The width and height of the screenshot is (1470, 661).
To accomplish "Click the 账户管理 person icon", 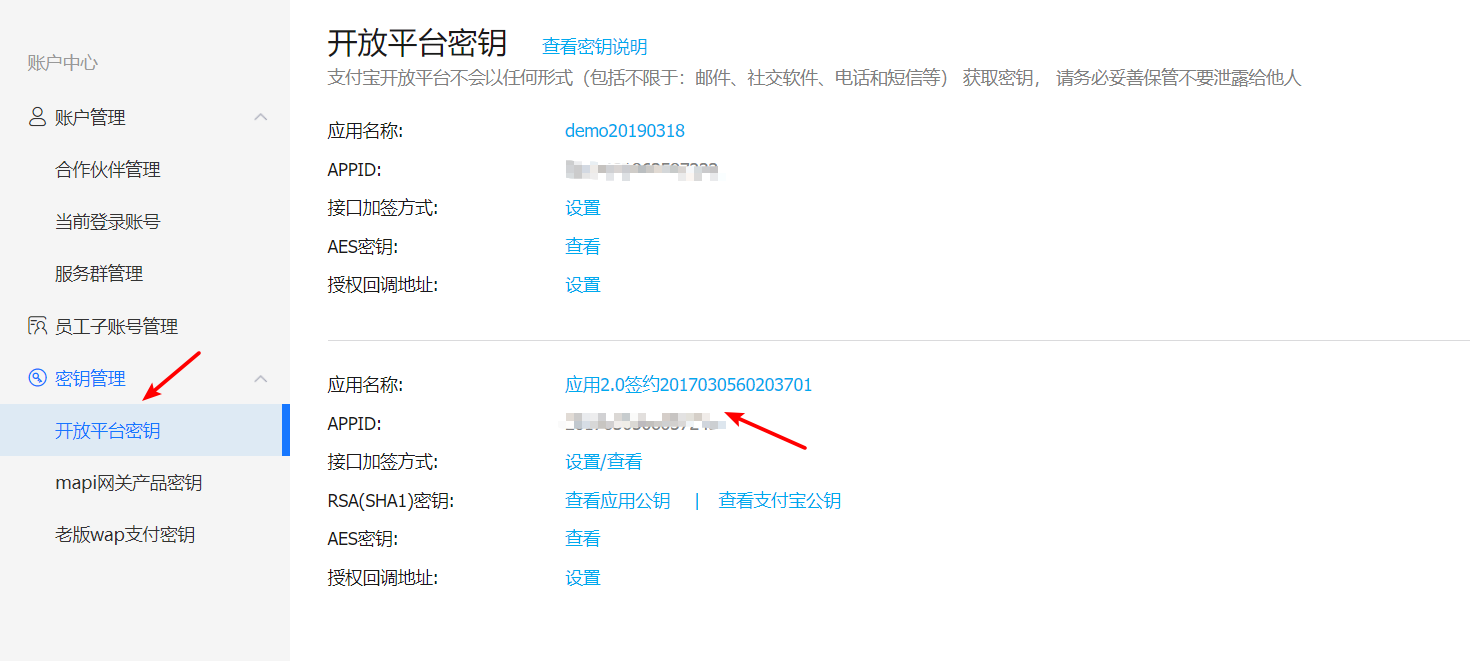I will [37, 117].
